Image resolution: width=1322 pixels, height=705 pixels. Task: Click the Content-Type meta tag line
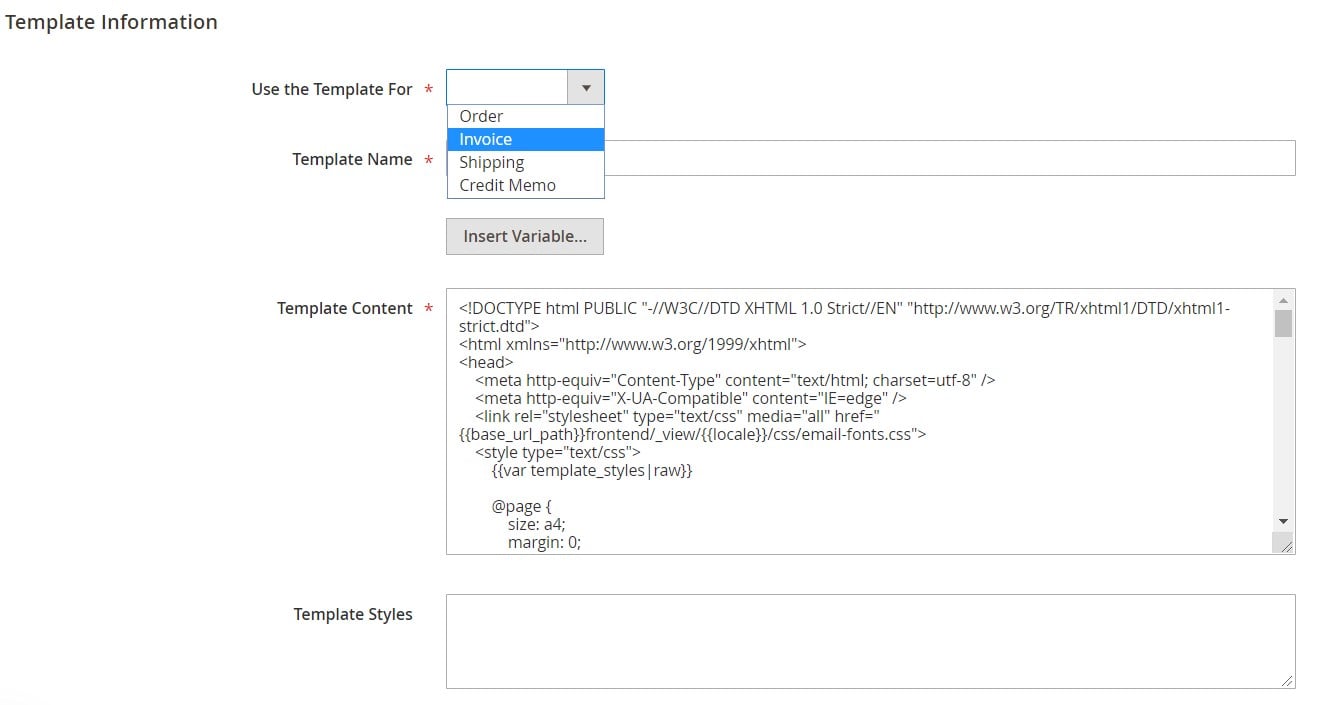735,380
